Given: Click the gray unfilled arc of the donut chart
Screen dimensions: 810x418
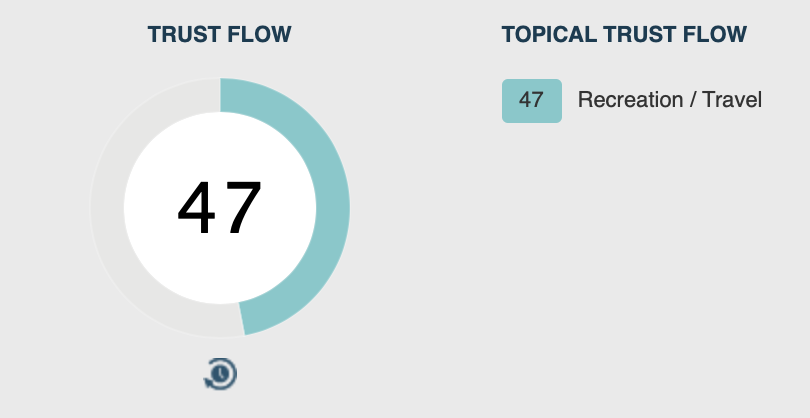Looking at the screenshot, I should pyautogui.click(x=107, y=207).
